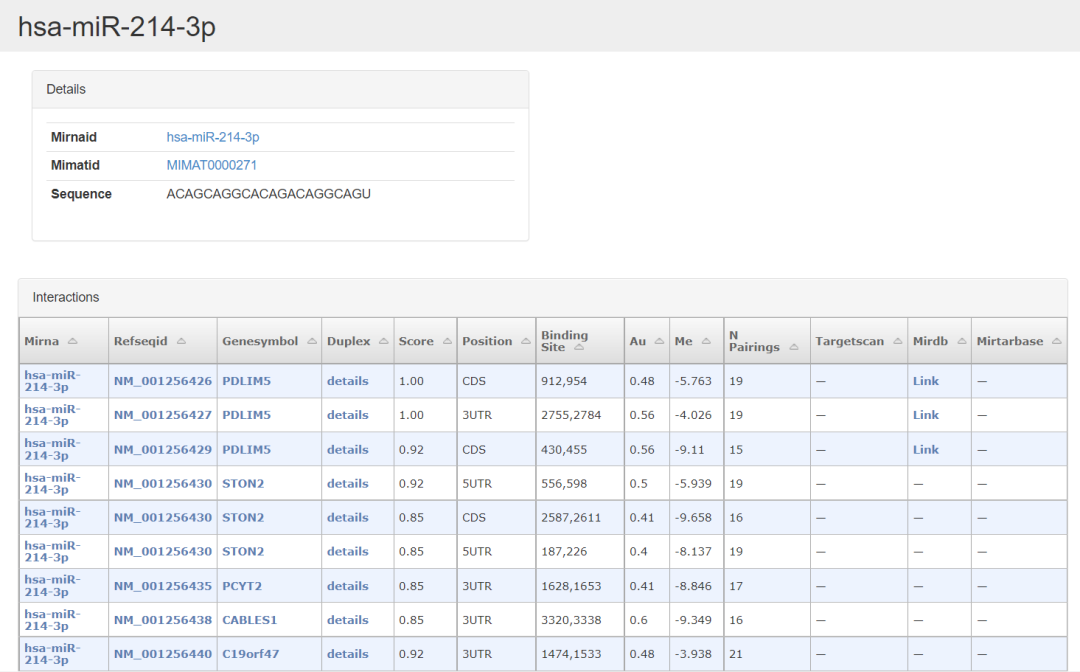Sort by Me column arrow
Viewport: 1080px width, 672px height.
tap(706, 342)
